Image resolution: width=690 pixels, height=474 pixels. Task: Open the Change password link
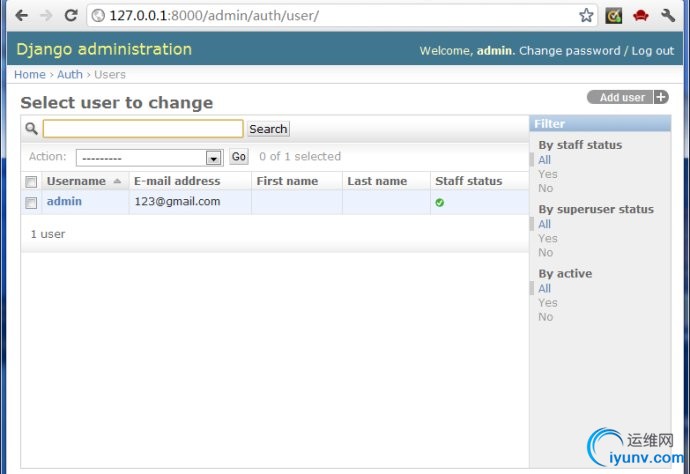click(569, 51)
